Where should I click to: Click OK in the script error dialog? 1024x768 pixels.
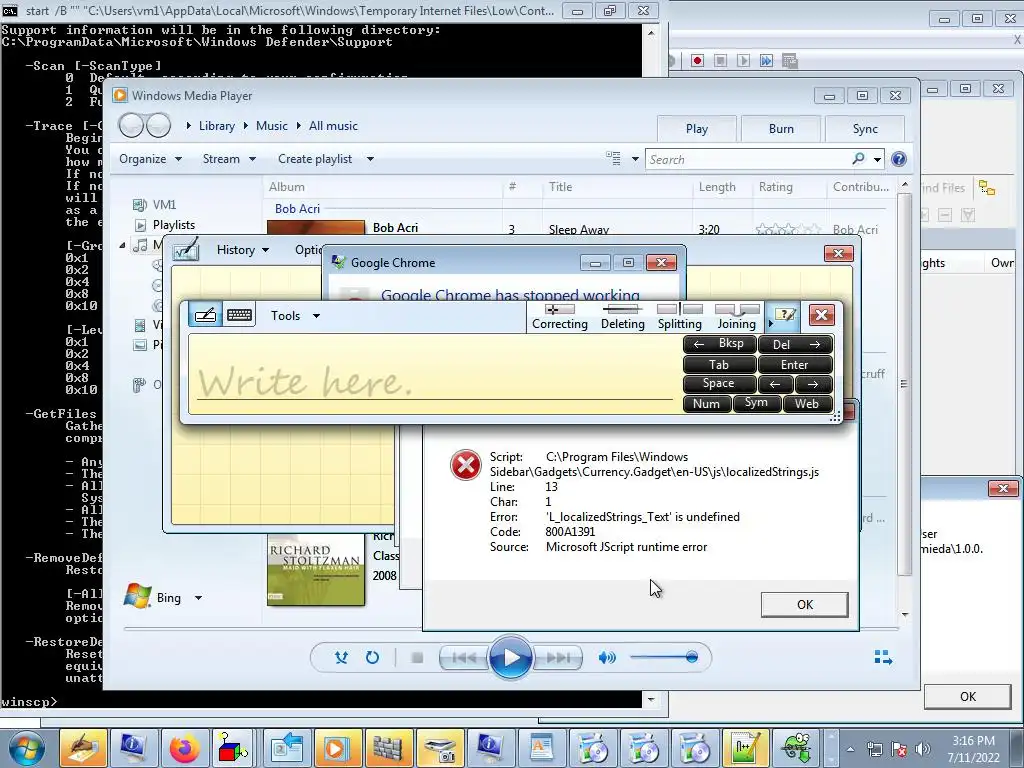(805, 605)
